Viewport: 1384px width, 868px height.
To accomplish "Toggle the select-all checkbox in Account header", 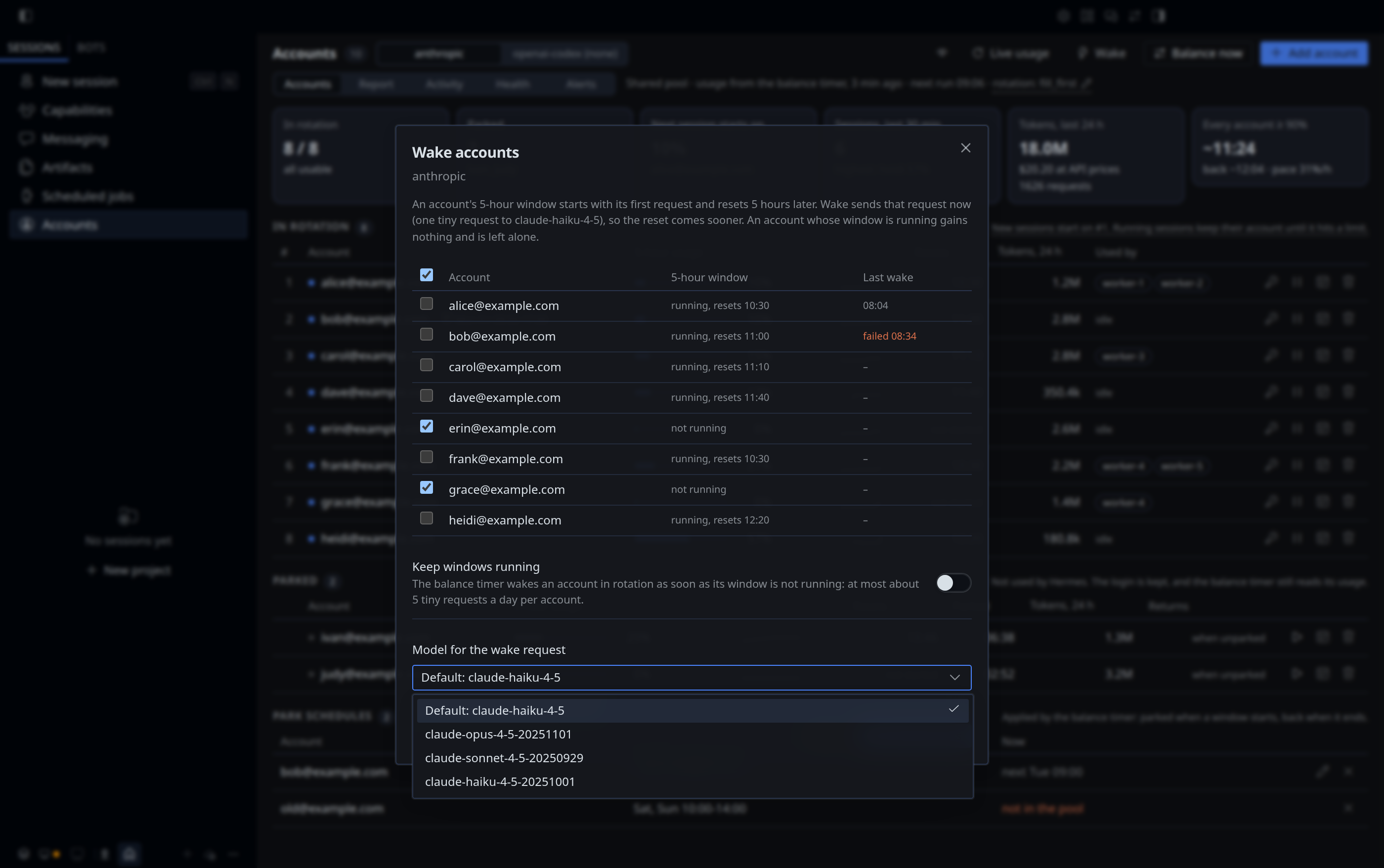I will 427,275.
